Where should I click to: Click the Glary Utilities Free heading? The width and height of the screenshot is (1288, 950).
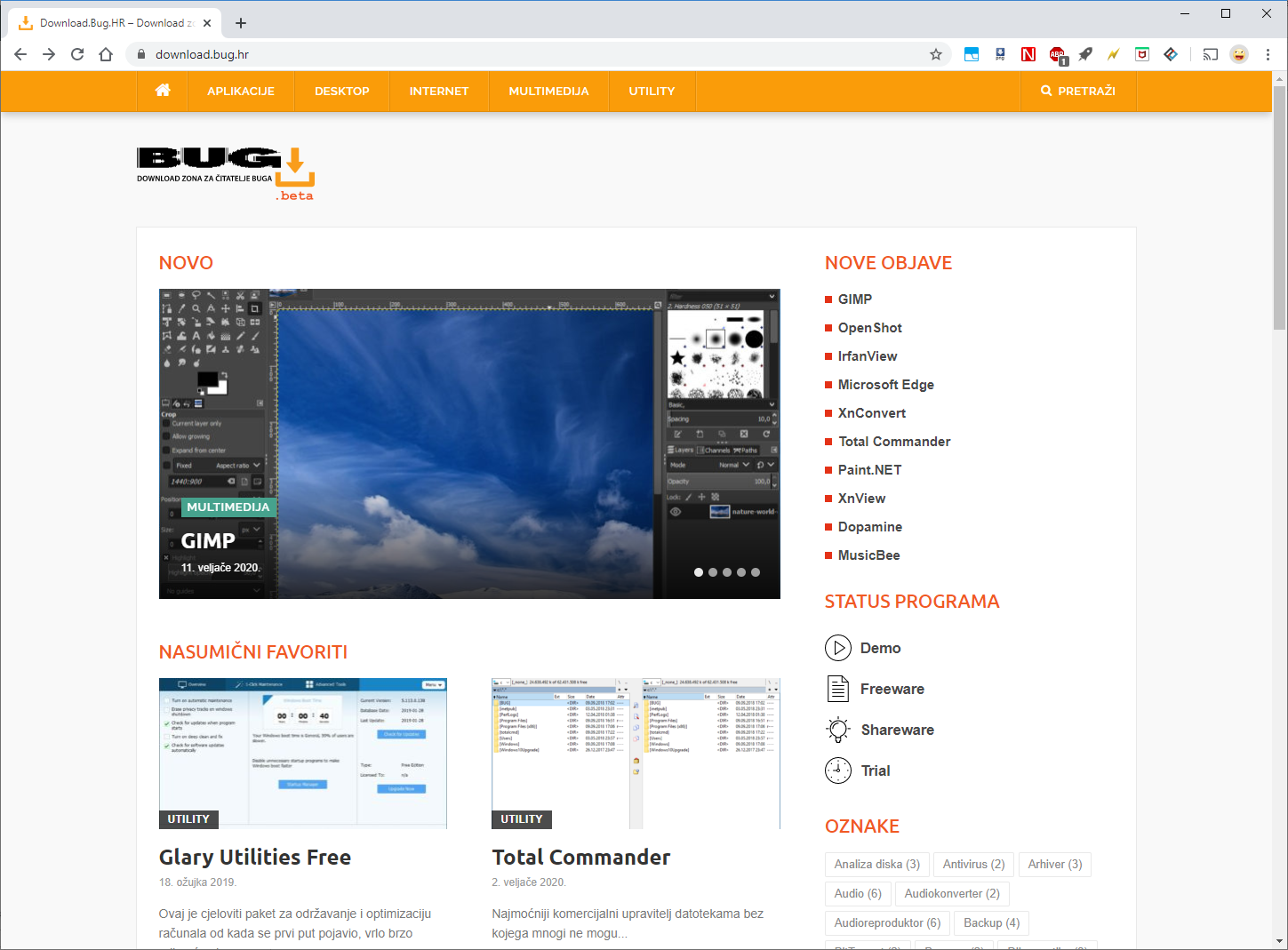pos(255,857)
